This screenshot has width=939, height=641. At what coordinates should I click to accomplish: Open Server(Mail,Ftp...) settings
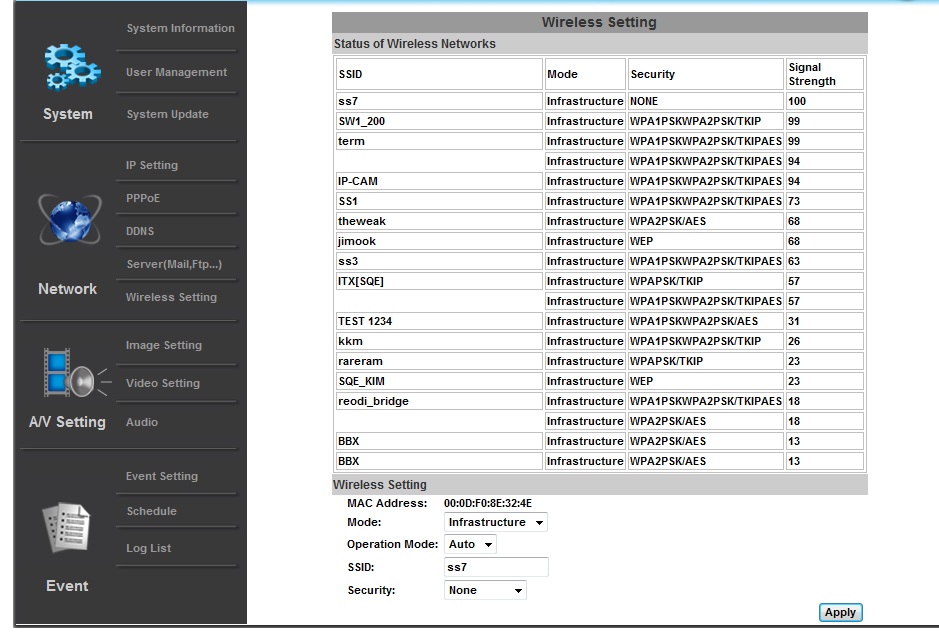[174, 264]
